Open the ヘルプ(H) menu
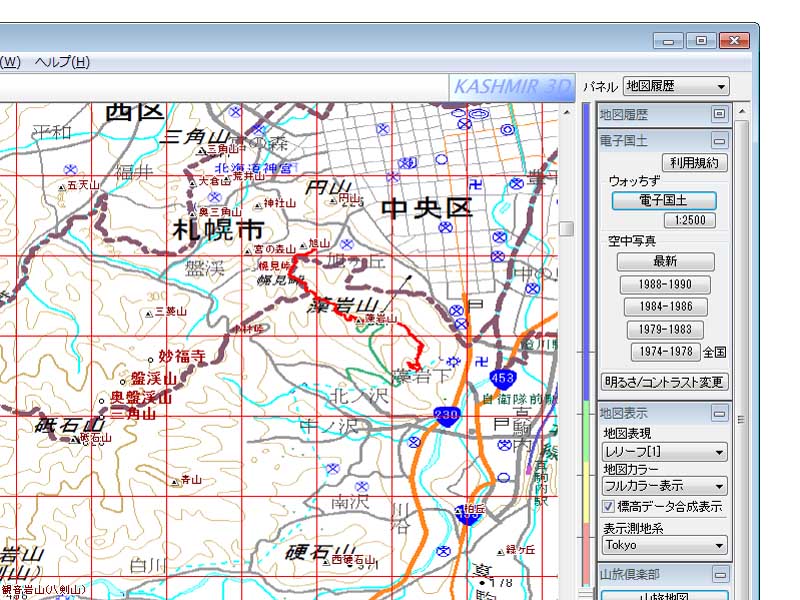Viewport: 800px width, 600px height. pyautogui.click(x=62, y=62)
